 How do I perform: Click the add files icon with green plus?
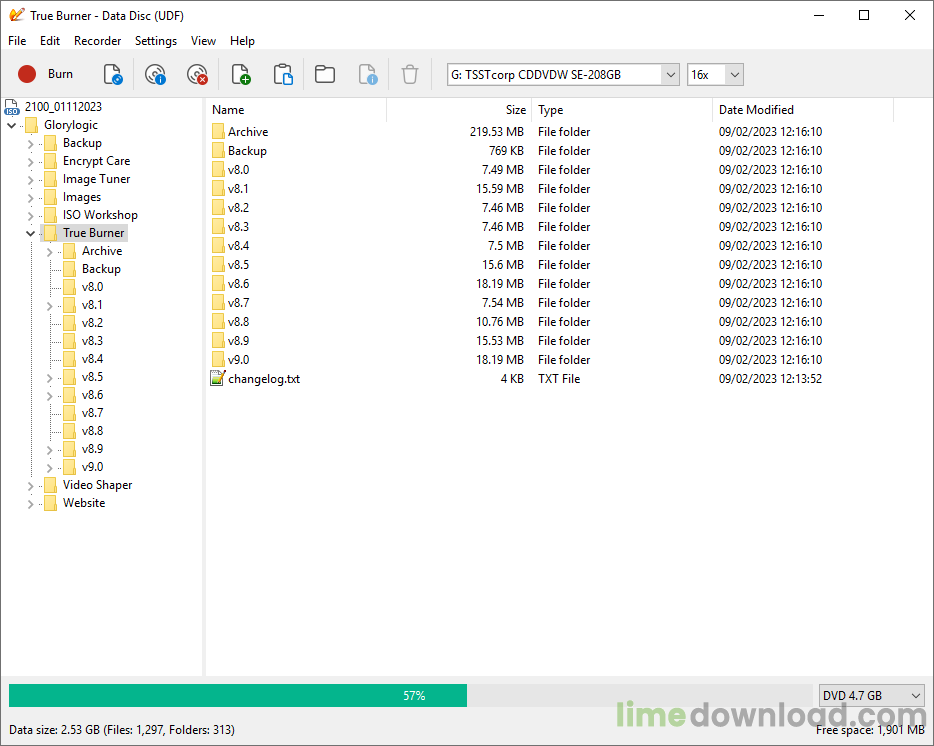241,74
